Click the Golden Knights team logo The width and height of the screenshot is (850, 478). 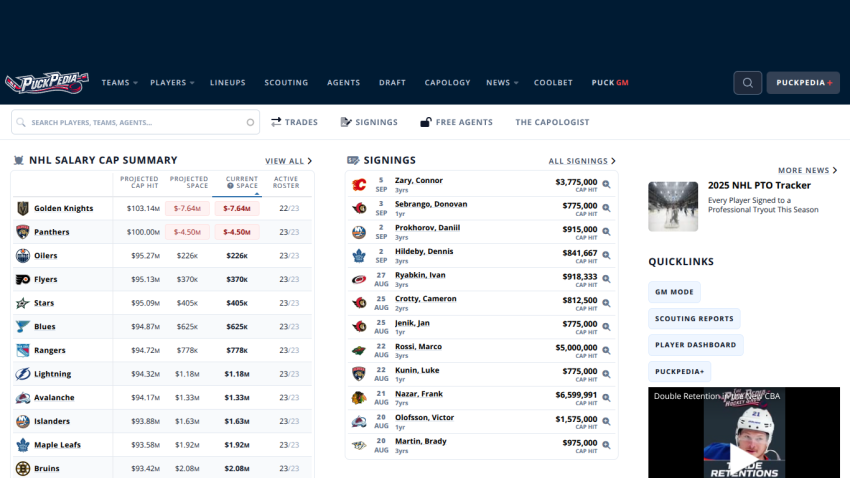22,208
